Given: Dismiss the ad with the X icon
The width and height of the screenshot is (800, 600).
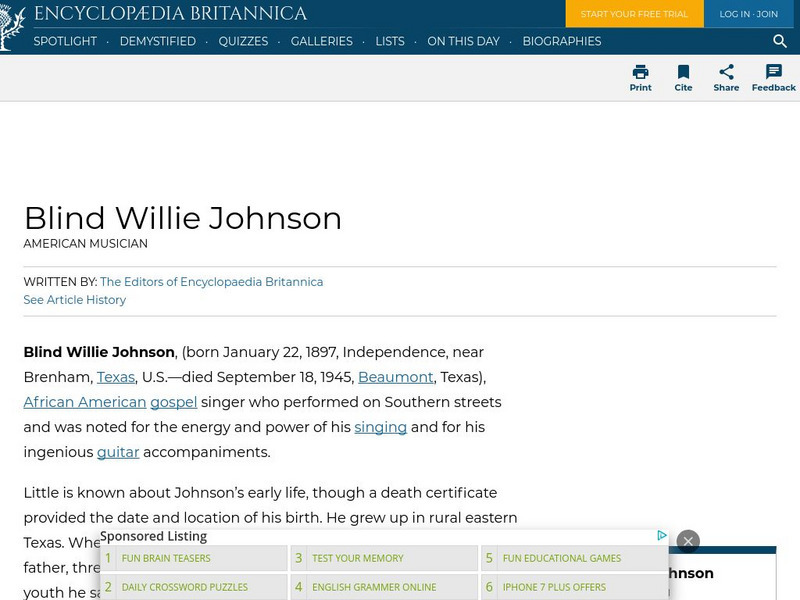Looking at the screenshot, I should (688, 541).
